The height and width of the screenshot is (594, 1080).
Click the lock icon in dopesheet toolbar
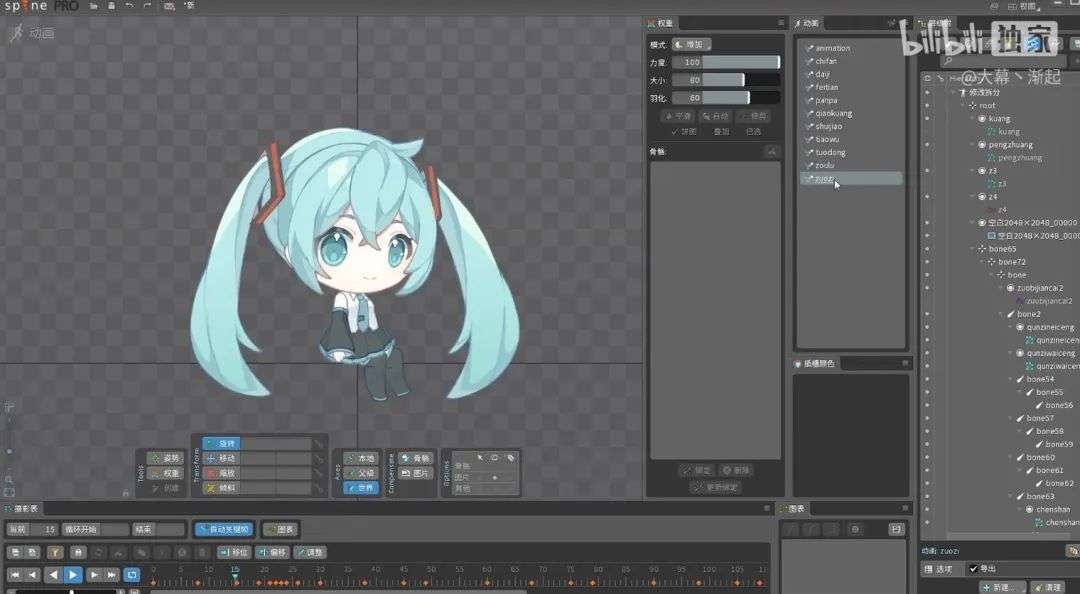click(78, 553)
